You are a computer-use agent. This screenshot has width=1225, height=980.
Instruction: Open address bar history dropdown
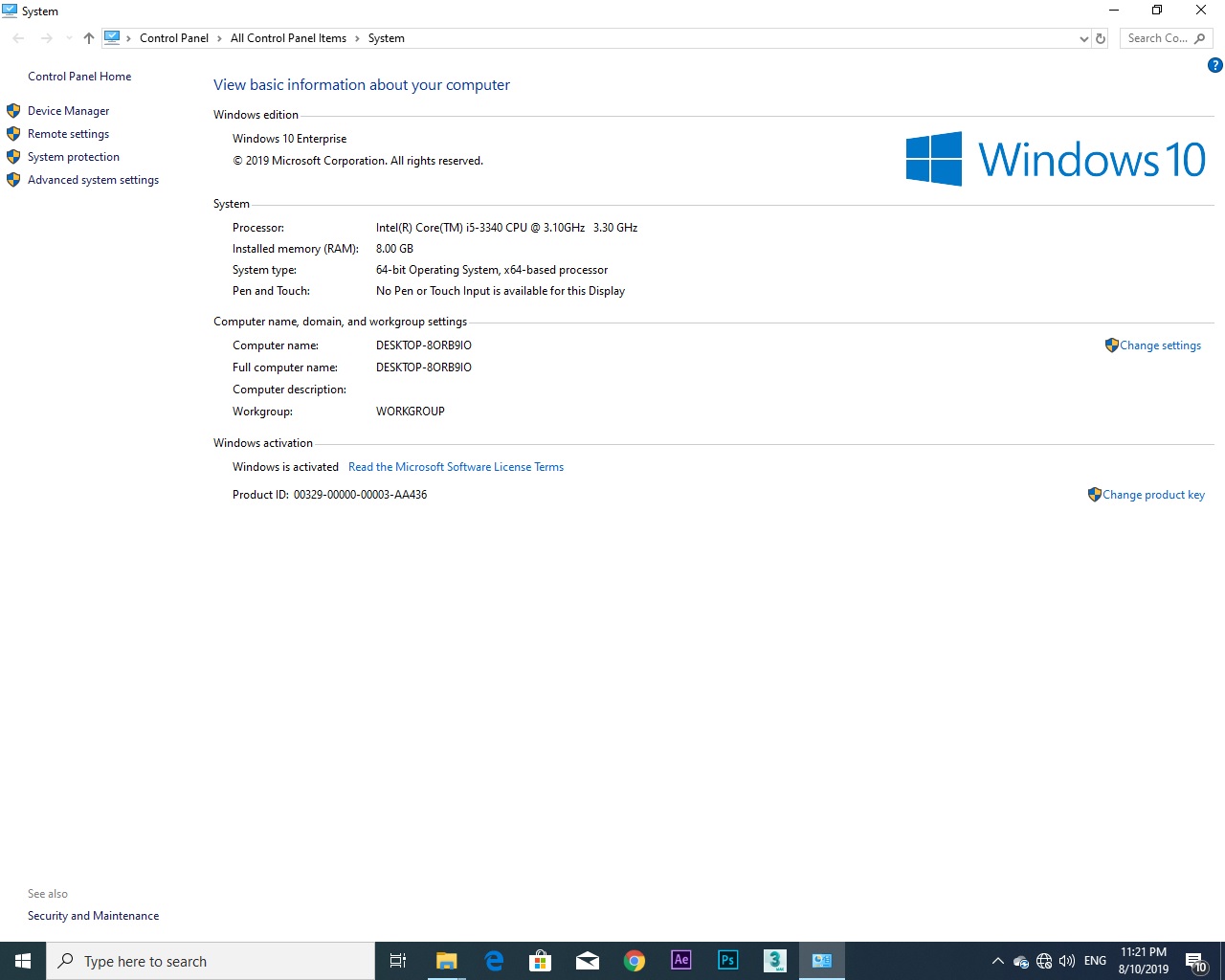pos(1083,38)
